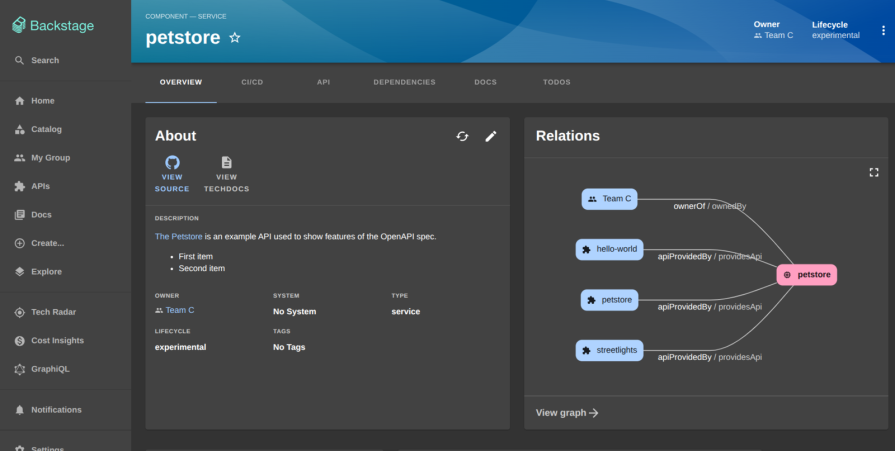Stay on the Overview tab
This screenshot has height=451, width=895.
(181, 82)
